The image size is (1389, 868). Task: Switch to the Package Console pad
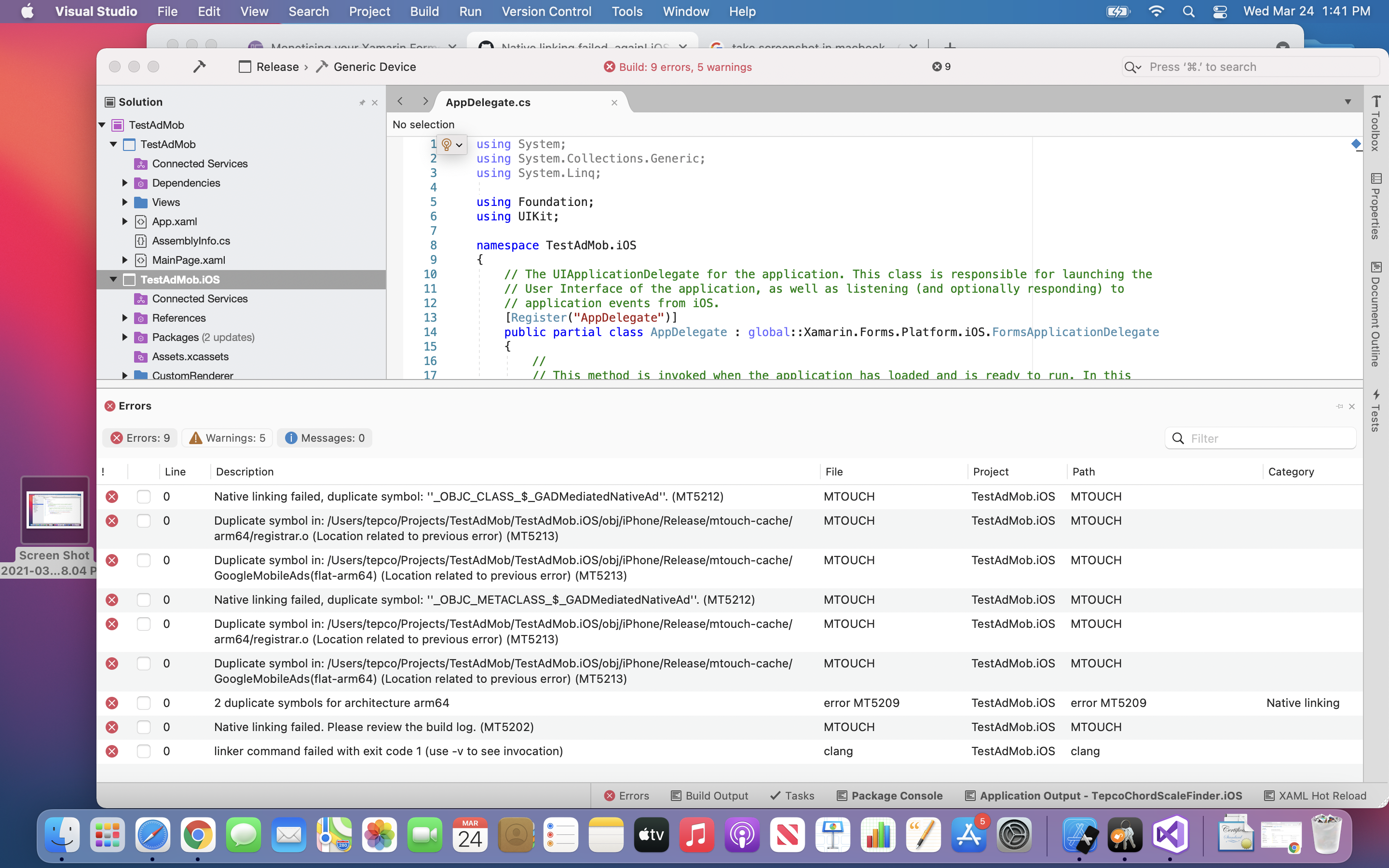(x=890, y=796)
